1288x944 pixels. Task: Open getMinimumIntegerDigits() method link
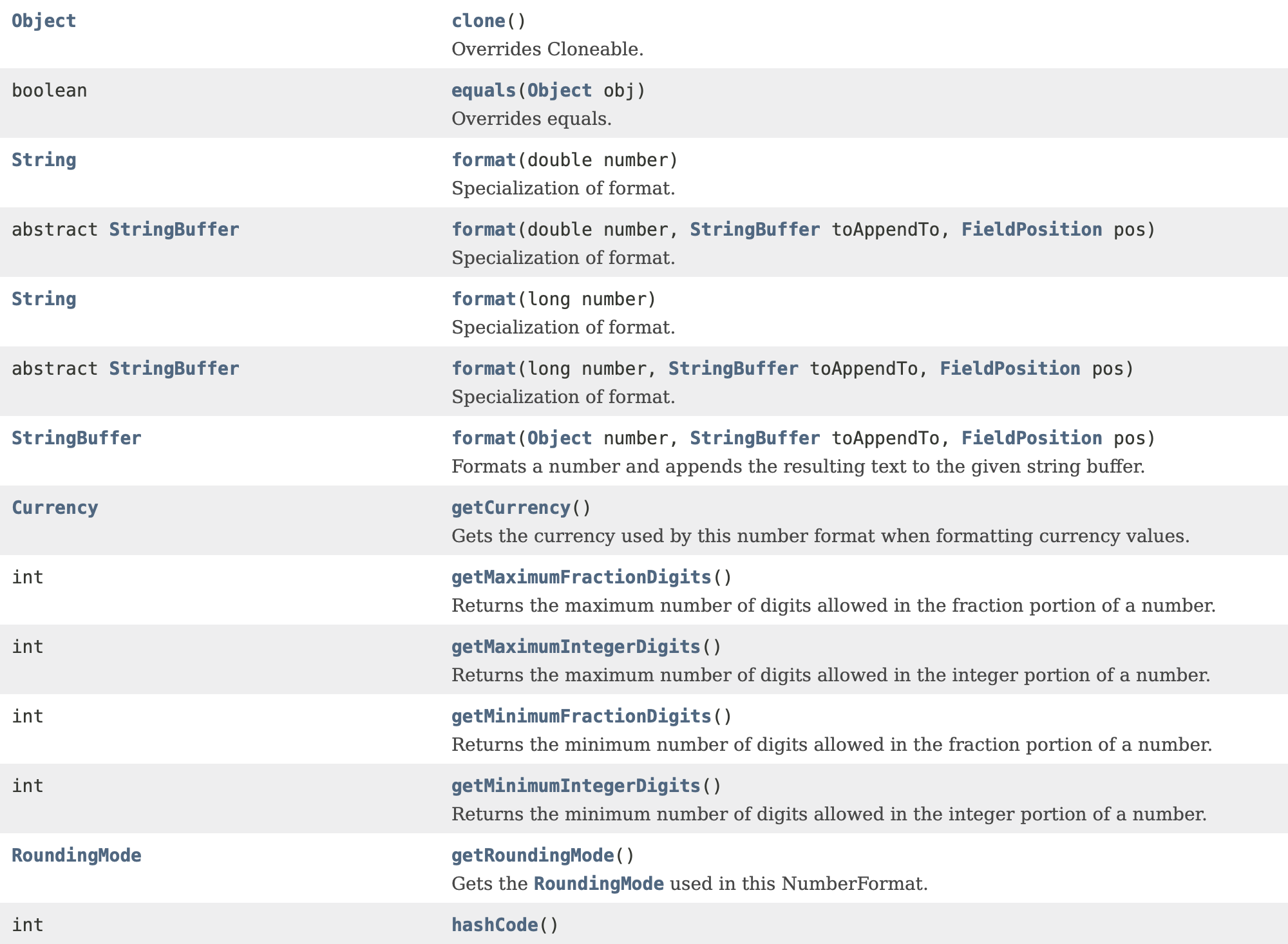(x=575, y=786)
